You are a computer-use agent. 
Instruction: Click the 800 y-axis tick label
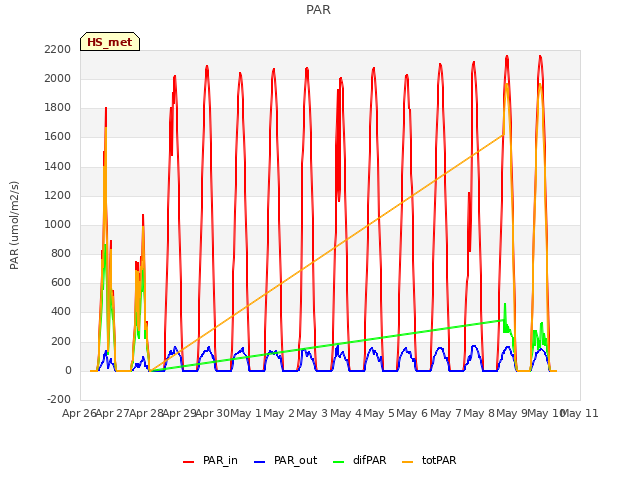61,254
